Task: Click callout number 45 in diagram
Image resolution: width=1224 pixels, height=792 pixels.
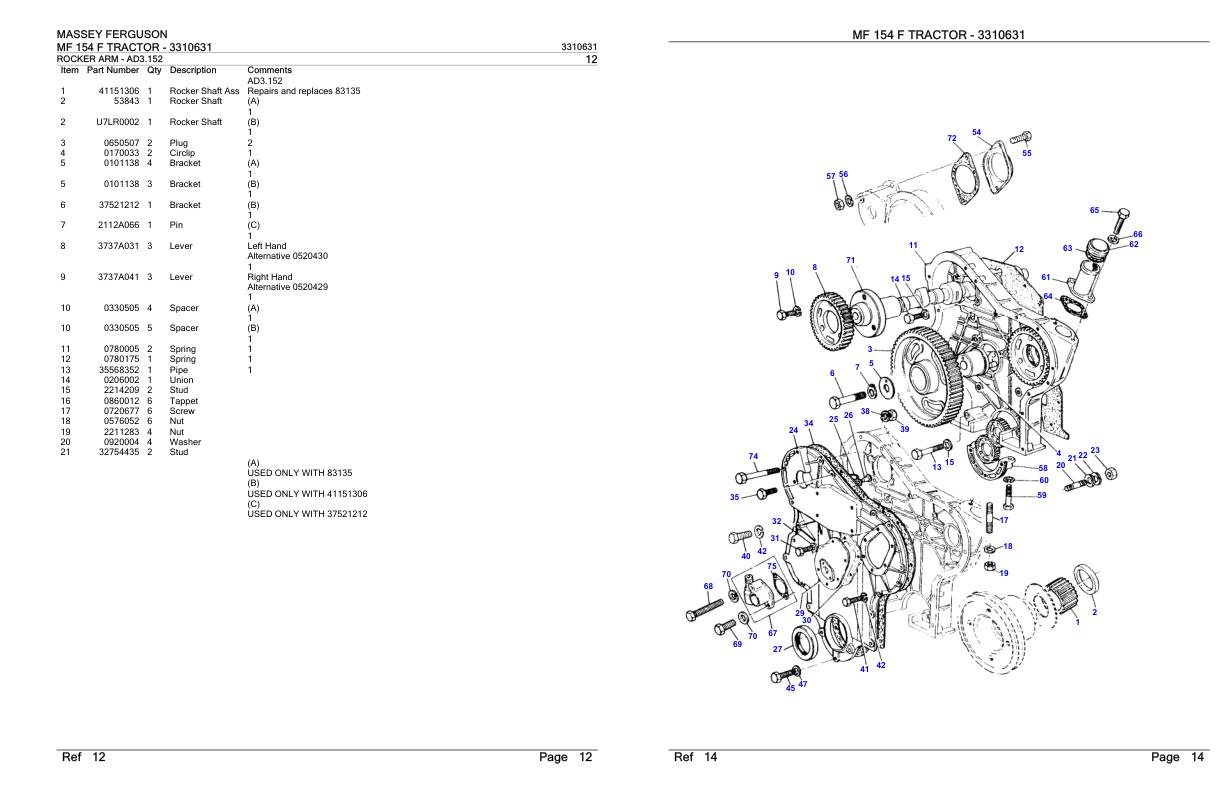Action: (790, 688)
